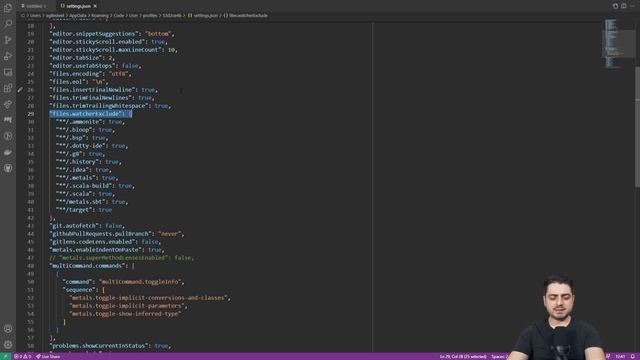Viewport: 640px width, 360px height.
Task: Open the Search view in activity bar
Action: pos(8,24)
